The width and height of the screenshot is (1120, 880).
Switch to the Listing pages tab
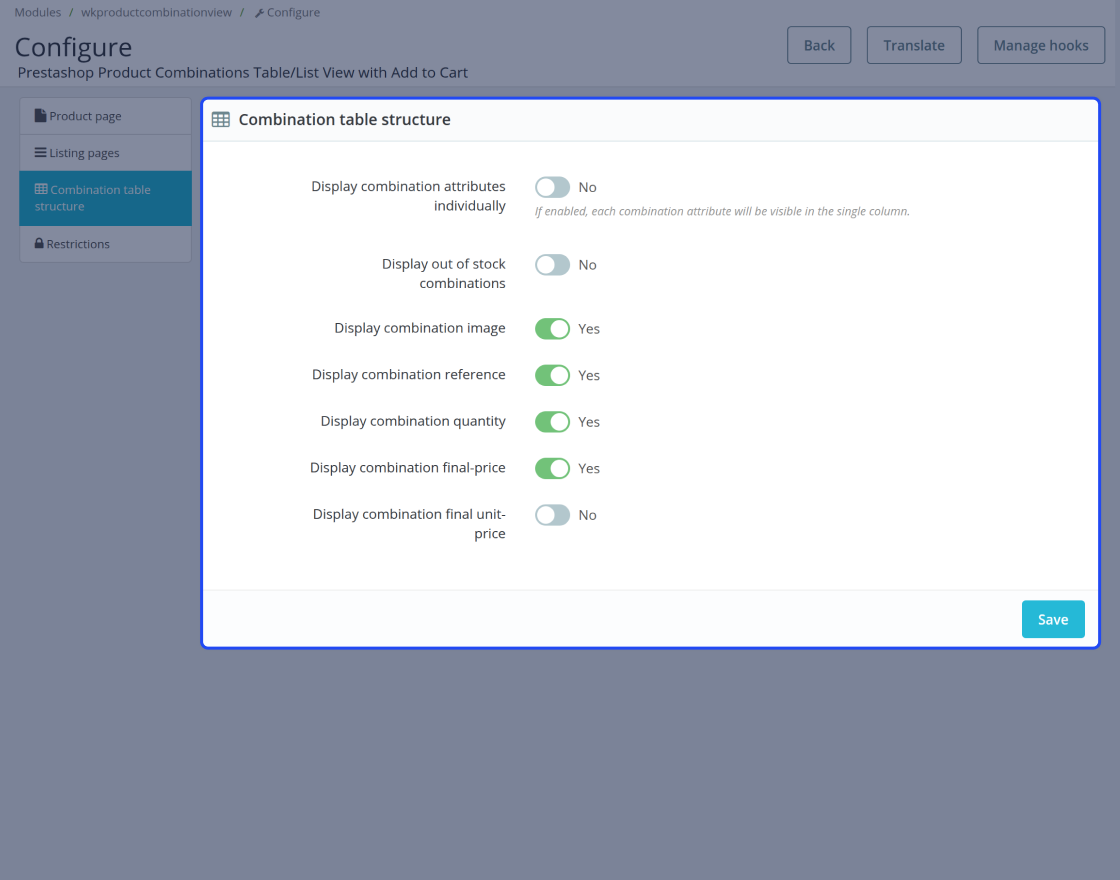pos(105,153)
